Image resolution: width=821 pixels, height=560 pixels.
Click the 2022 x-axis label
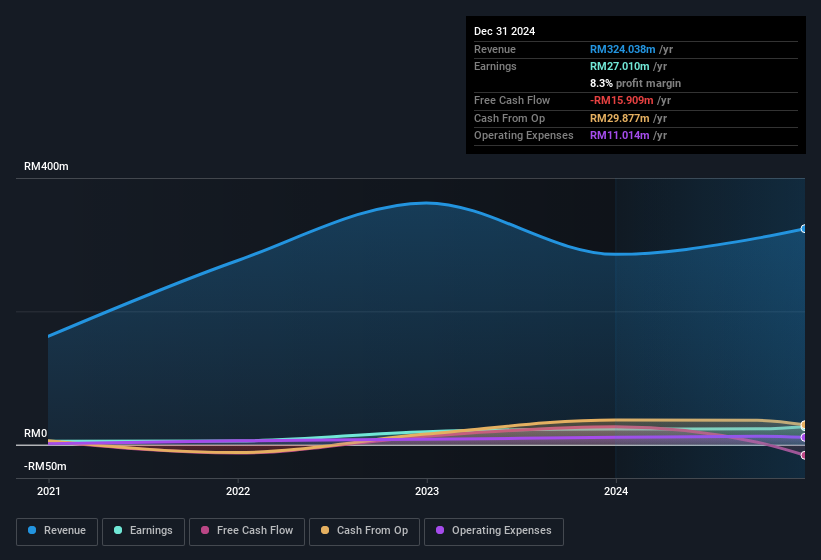238,491
